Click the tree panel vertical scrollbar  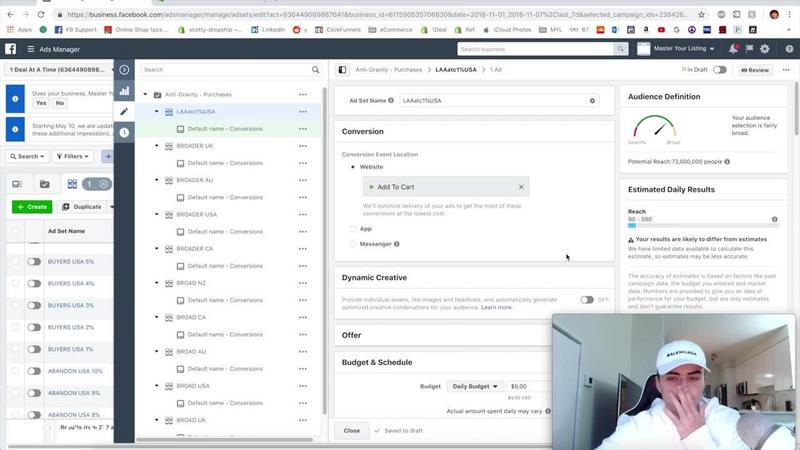pos(324,250)
